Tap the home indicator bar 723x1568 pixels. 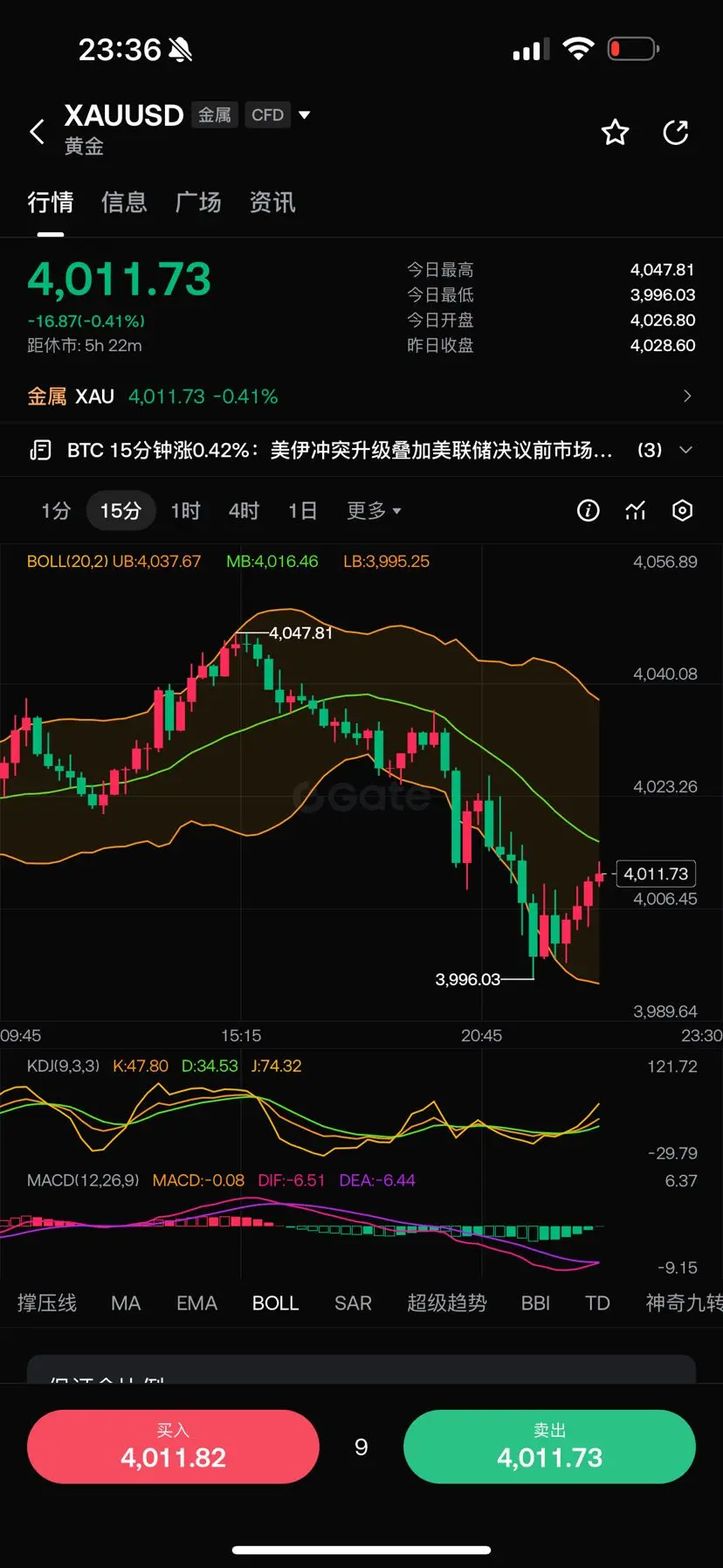point(361,1551)
